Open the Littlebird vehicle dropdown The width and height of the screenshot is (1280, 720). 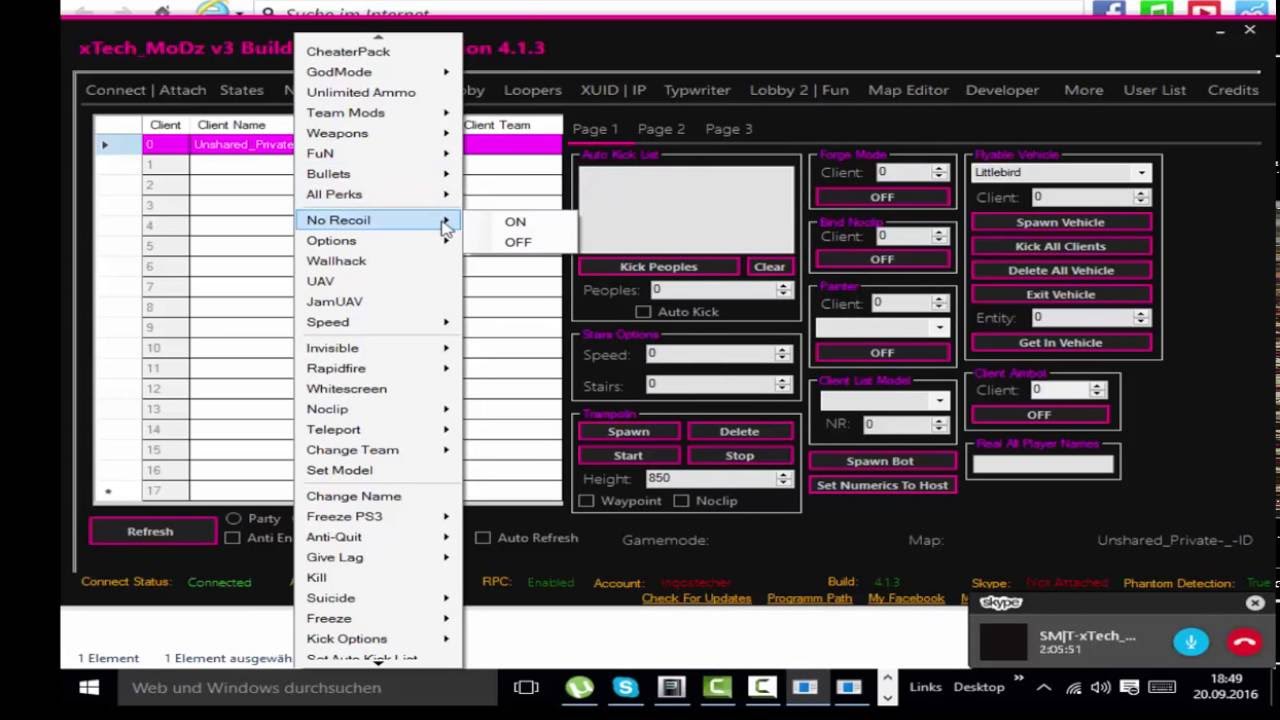tap(1141, 172)
